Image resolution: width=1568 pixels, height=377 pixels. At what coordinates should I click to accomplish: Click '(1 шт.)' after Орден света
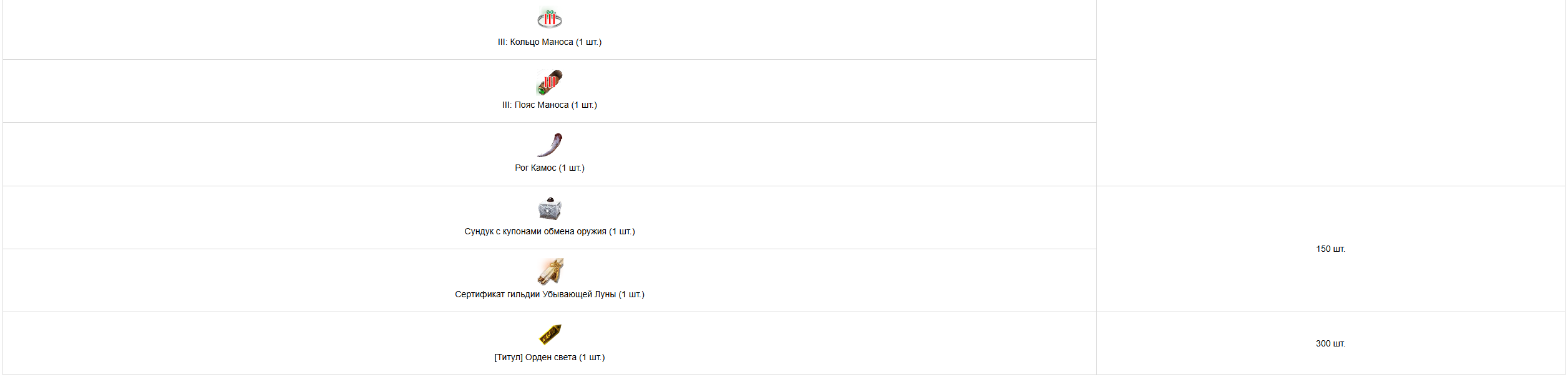(x=592, y=357)
